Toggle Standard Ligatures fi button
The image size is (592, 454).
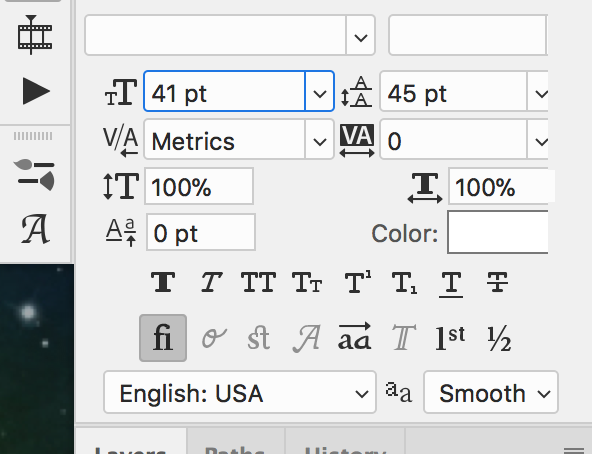(x=163, y=338)
